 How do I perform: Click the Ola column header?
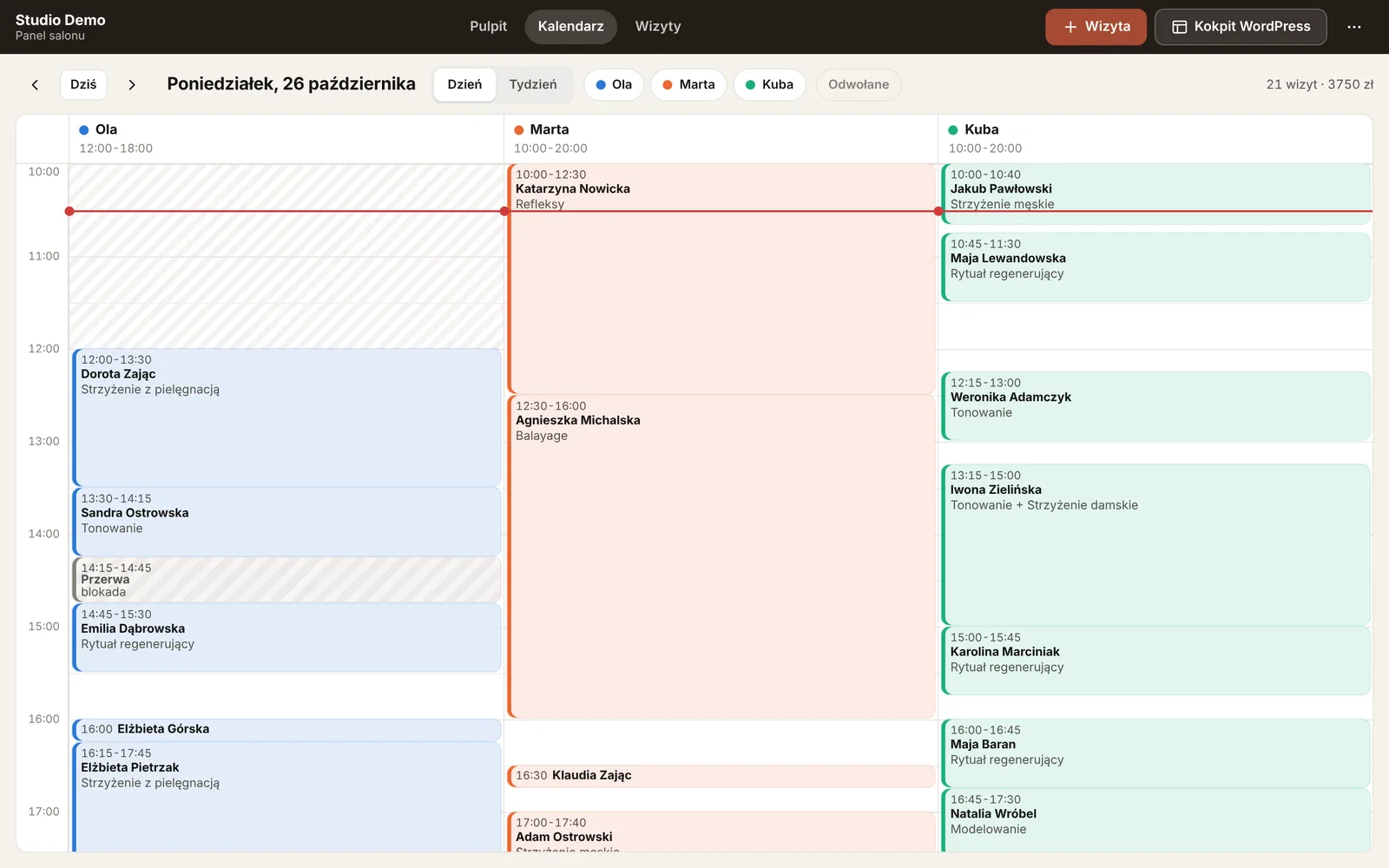(x=286, y=139)
